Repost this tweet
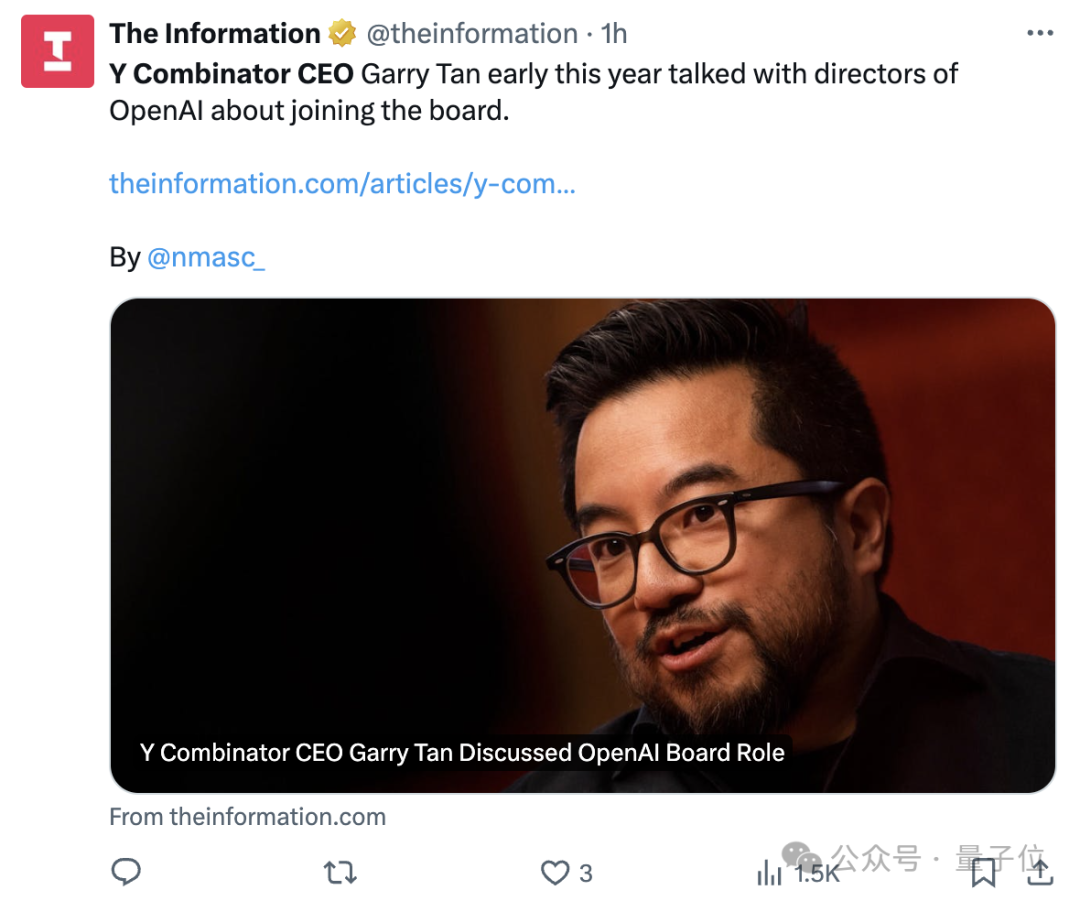 point(341,873)
